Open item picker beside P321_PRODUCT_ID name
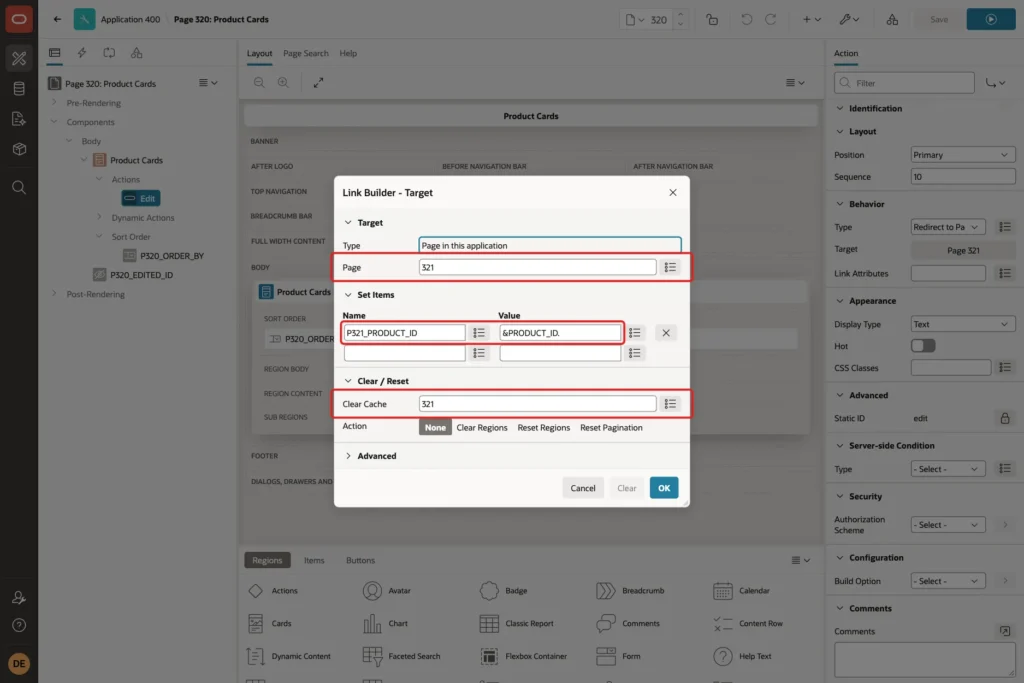This screenshot has height=683, width=1024. click(479, 333)
